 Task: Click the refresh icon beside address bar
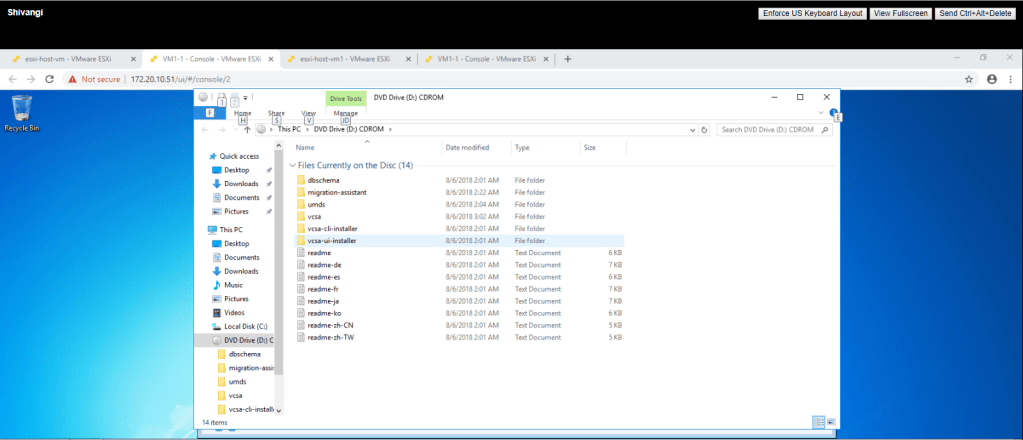705,129
